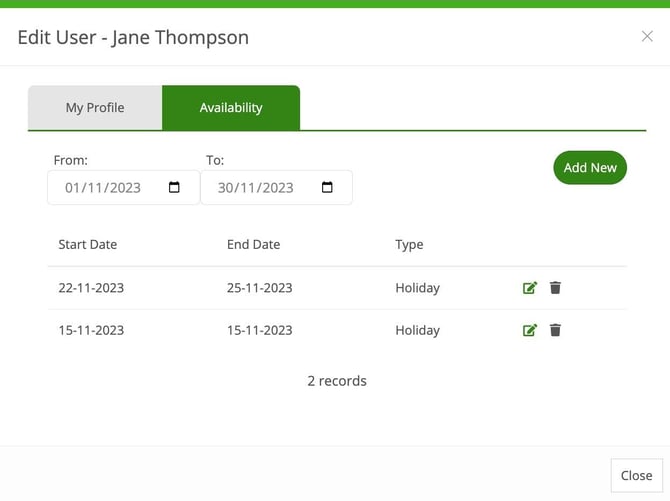Open the To date calendar picker
Image resolution: width=670 pixels, height=501 pixels.
click(327, 187)
